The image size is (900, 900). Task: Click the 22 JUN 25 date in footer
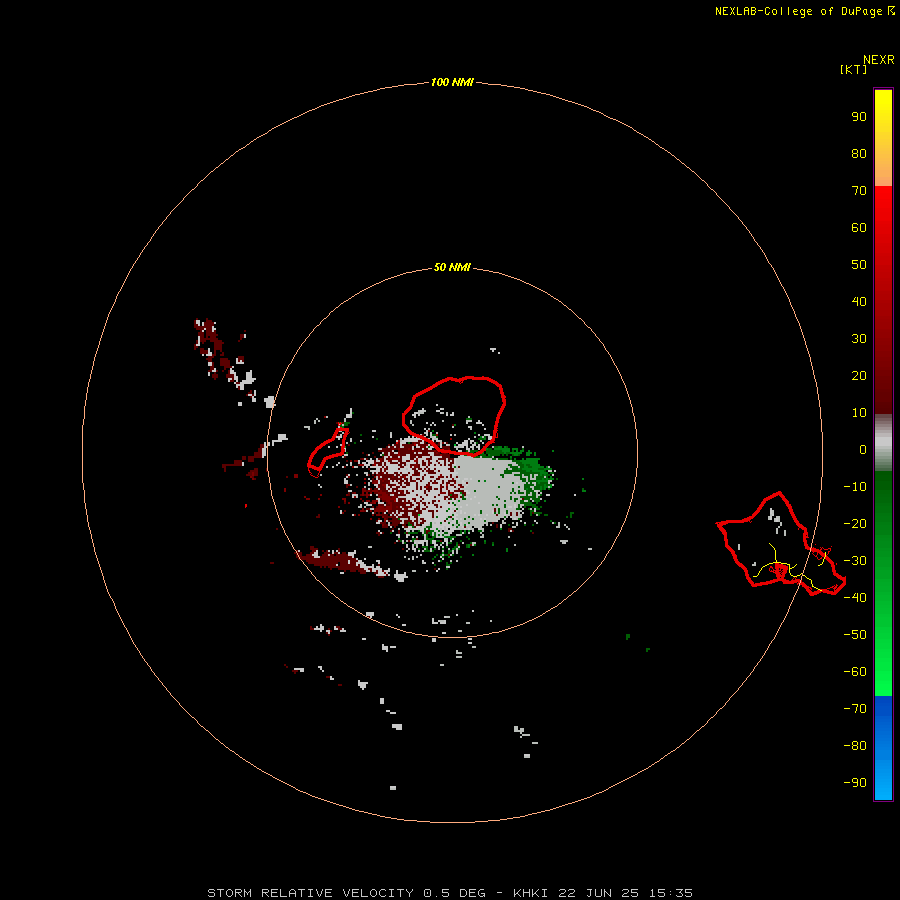(x=599, y=893)
